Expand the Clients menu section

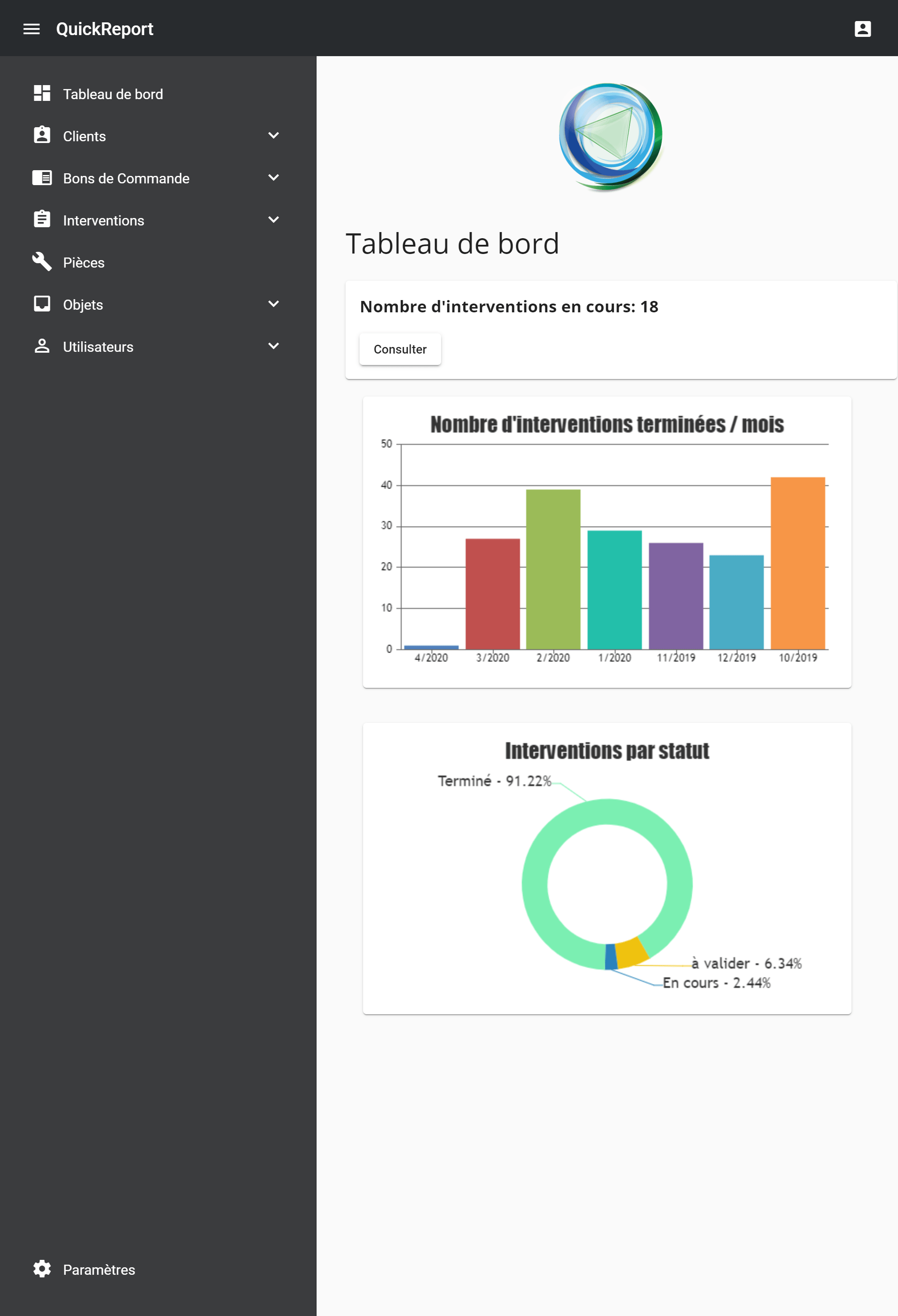(273, 136)
